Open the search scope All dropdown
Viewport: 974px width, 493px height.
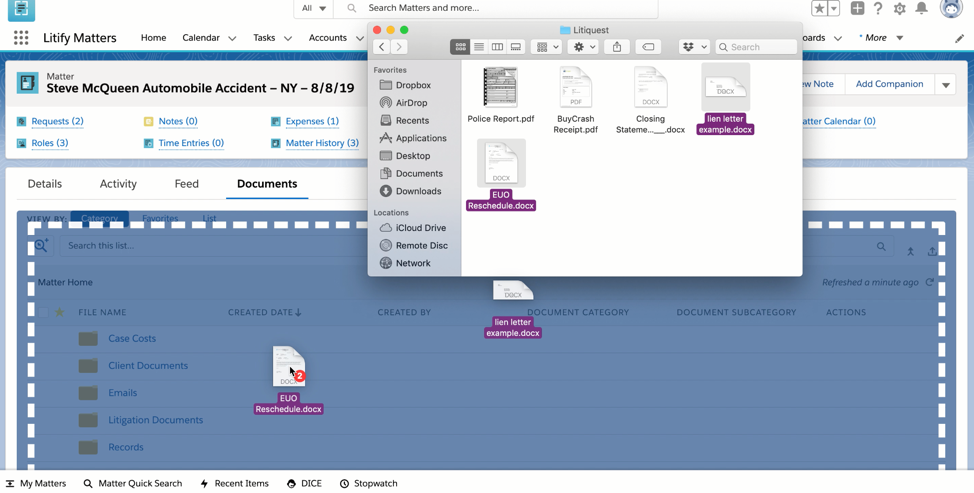tap(314, 8)
